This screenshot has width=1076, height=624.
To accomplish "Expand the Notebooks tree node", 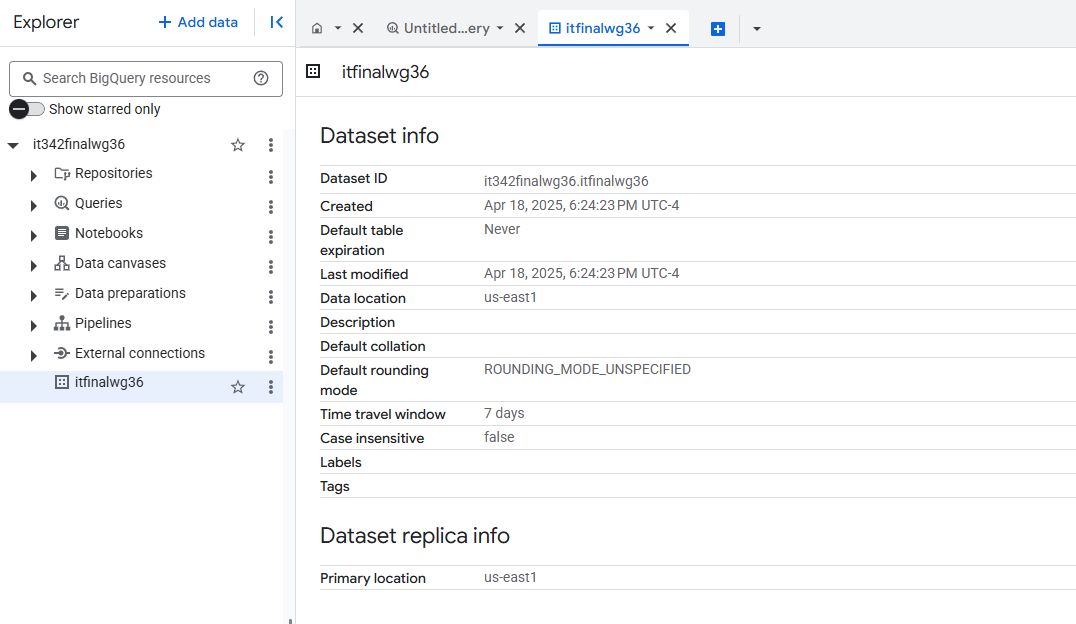I will [x=34, y=236].
